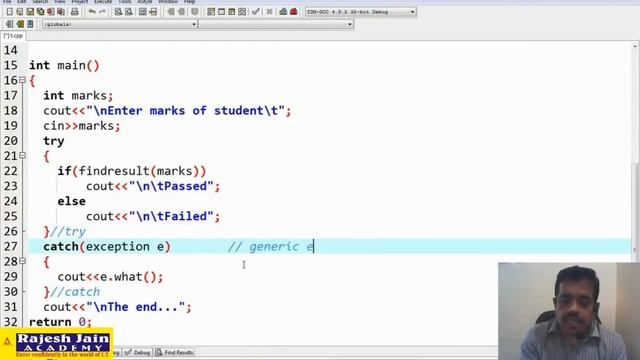Open the TDM-GCC compiler set dropdown

pos(361,12)
